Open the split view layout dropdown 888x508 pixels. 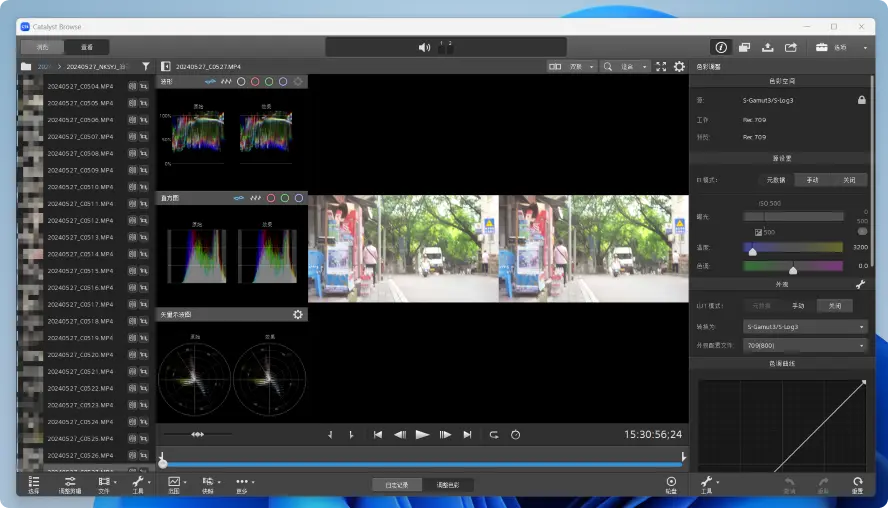[x=571, y=66]
